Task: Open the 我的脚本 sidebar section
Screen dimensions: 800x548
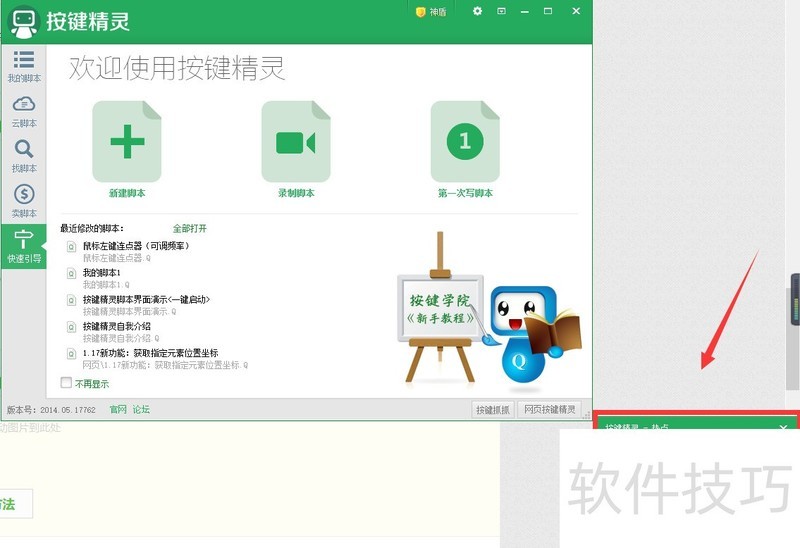Action: coord(24,66)
